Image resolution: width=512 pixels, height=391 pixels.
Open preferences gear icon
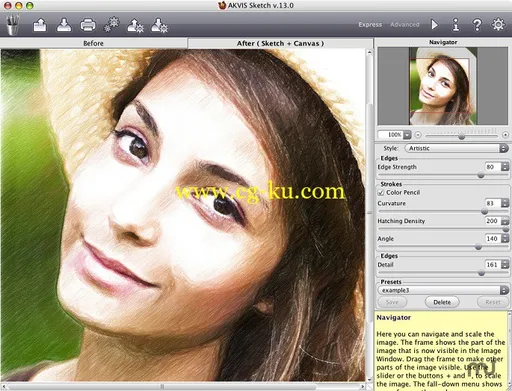click(498, 24)
